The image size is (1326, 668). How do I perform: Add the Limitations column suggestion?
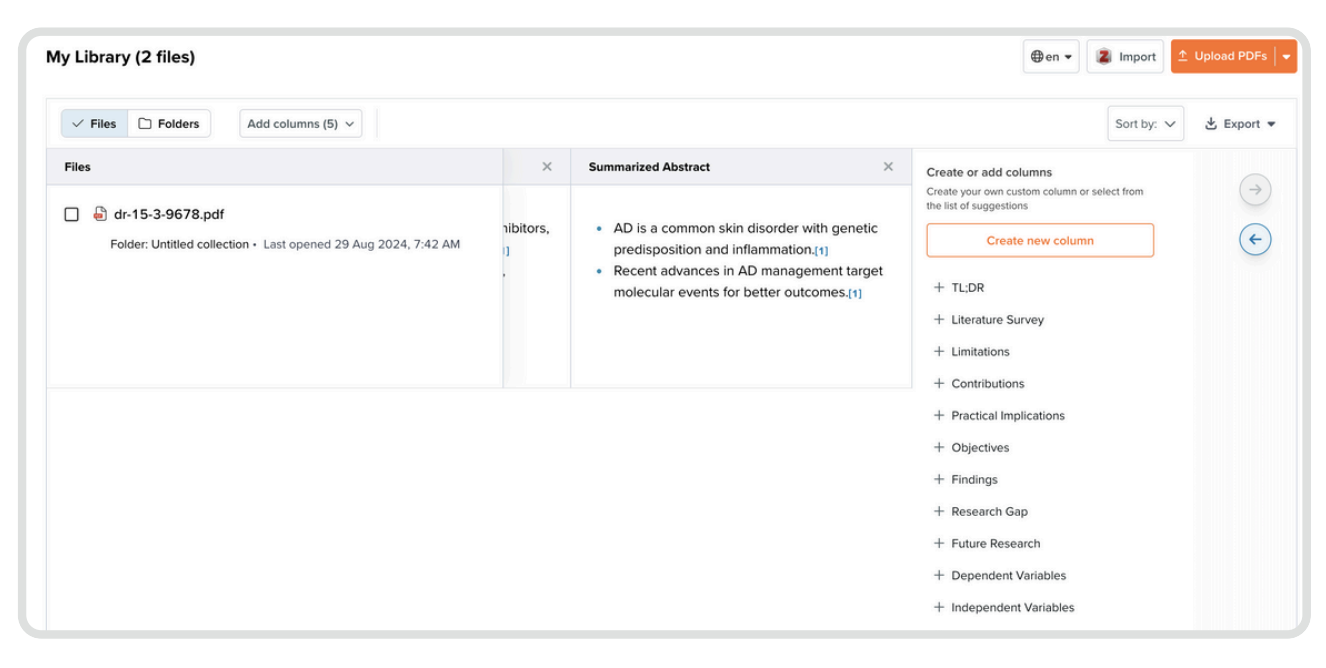[971, 352]
